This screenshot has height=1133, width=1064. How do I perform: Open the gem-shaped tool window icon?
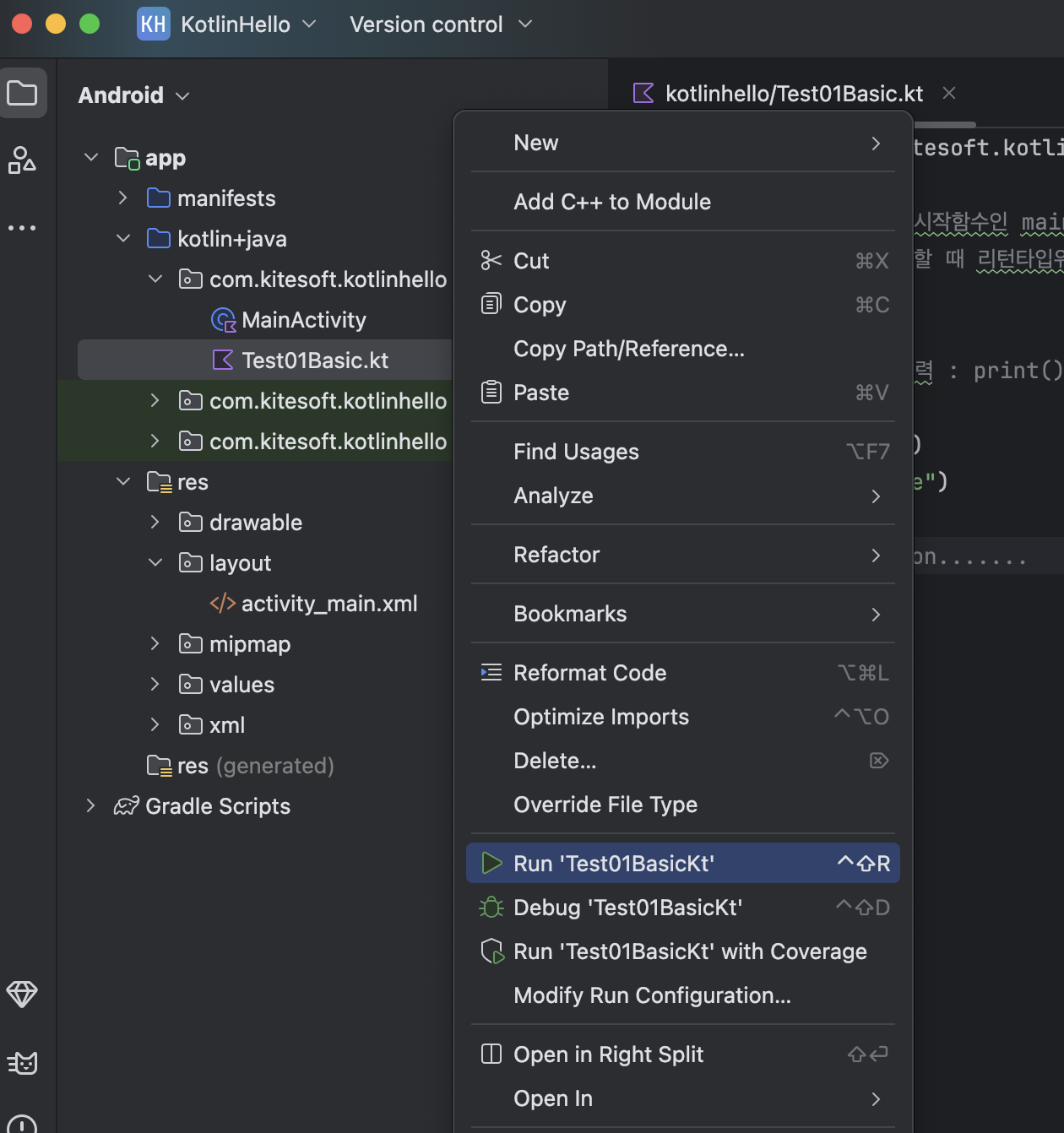(23, 994)
